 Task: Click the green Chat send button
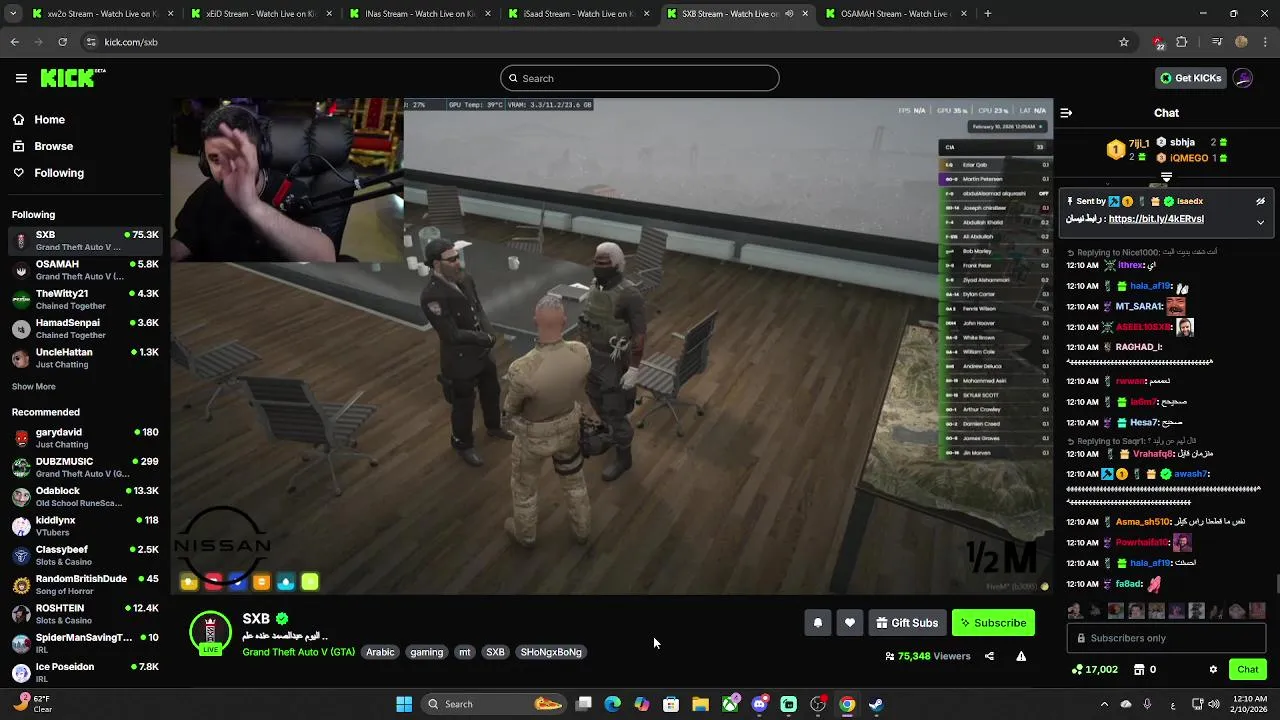pyautogui.click(x=1248, y=669)
